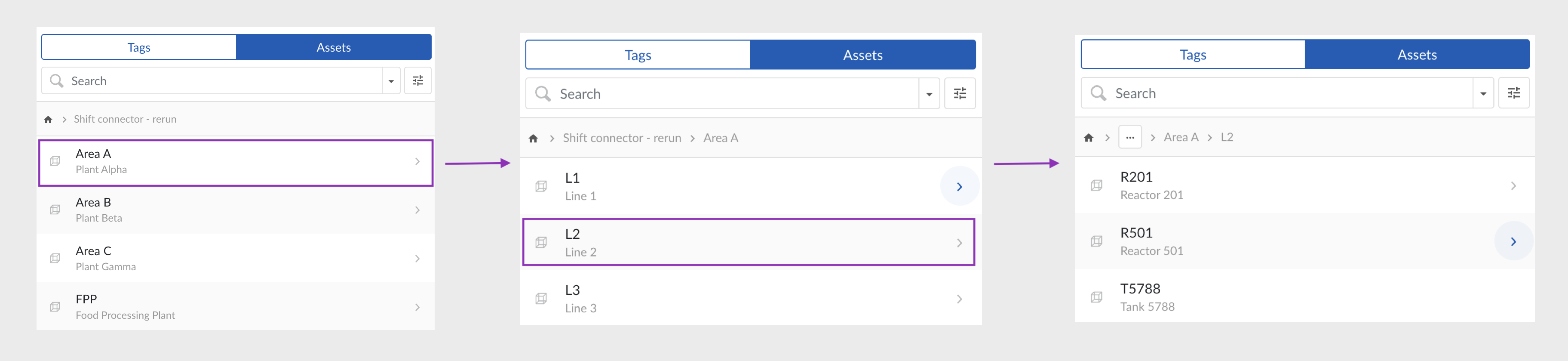Screen dimensions: 1568x361
Task: Click the asset icon next to FPP
Action: tap(55, 307)
